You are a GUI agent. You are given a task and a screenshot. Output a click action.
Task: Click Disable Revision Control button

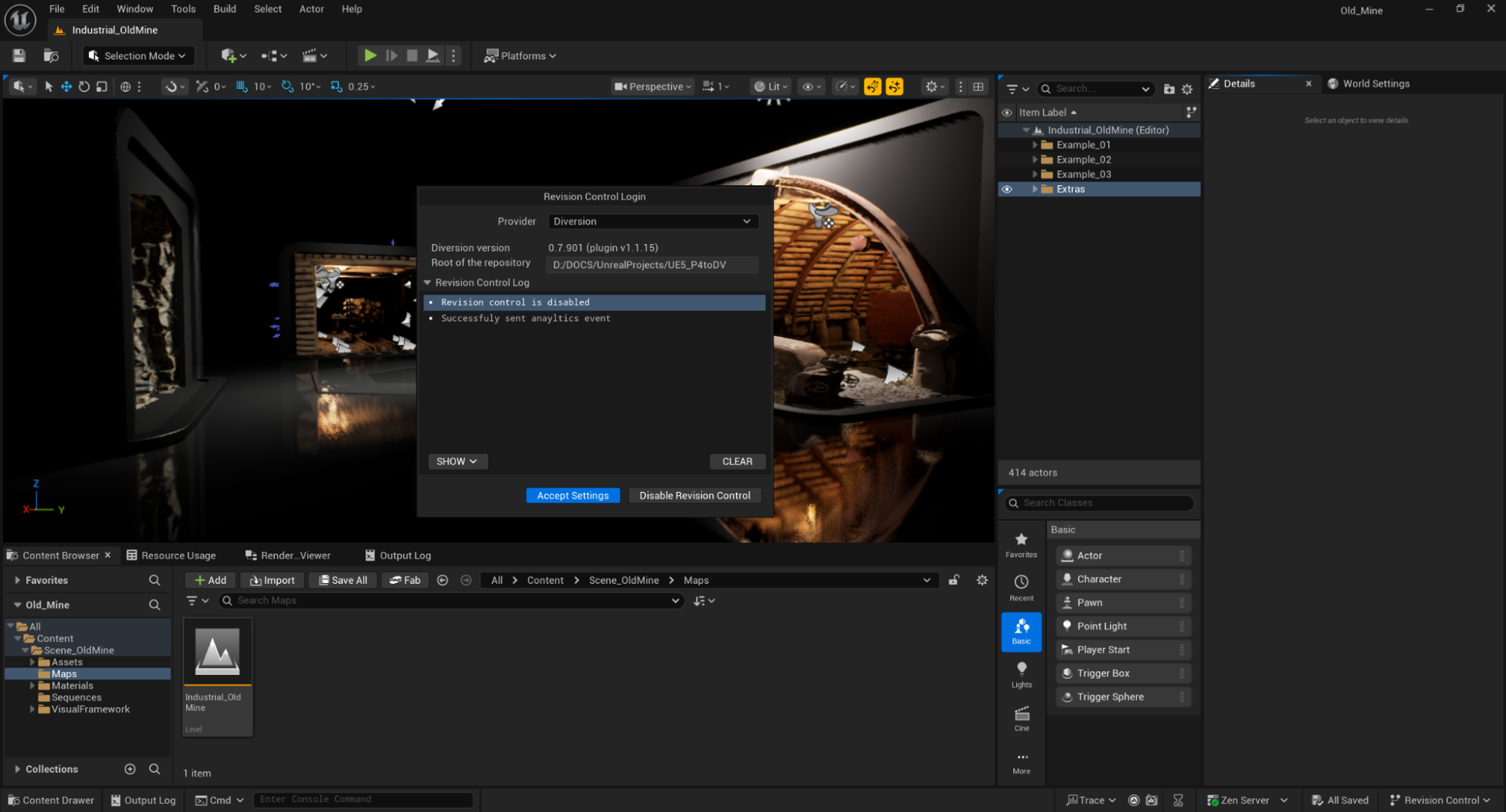pos(694,496)
